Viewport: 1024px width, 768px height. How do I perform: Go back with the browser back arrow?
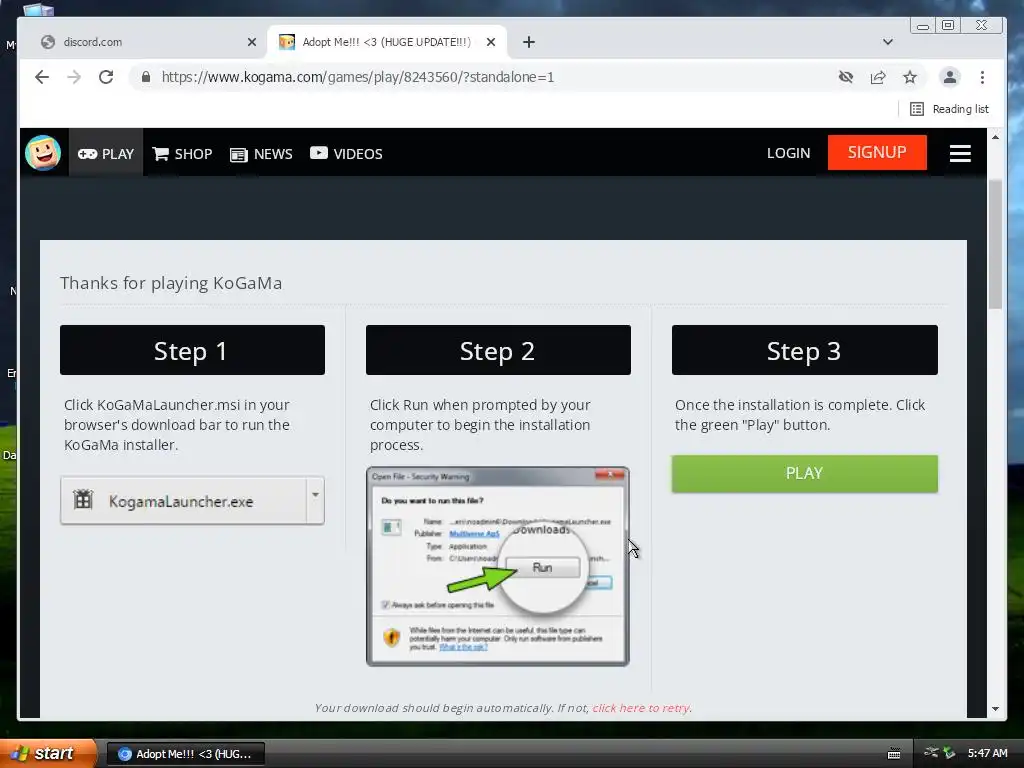pos(42,77)
